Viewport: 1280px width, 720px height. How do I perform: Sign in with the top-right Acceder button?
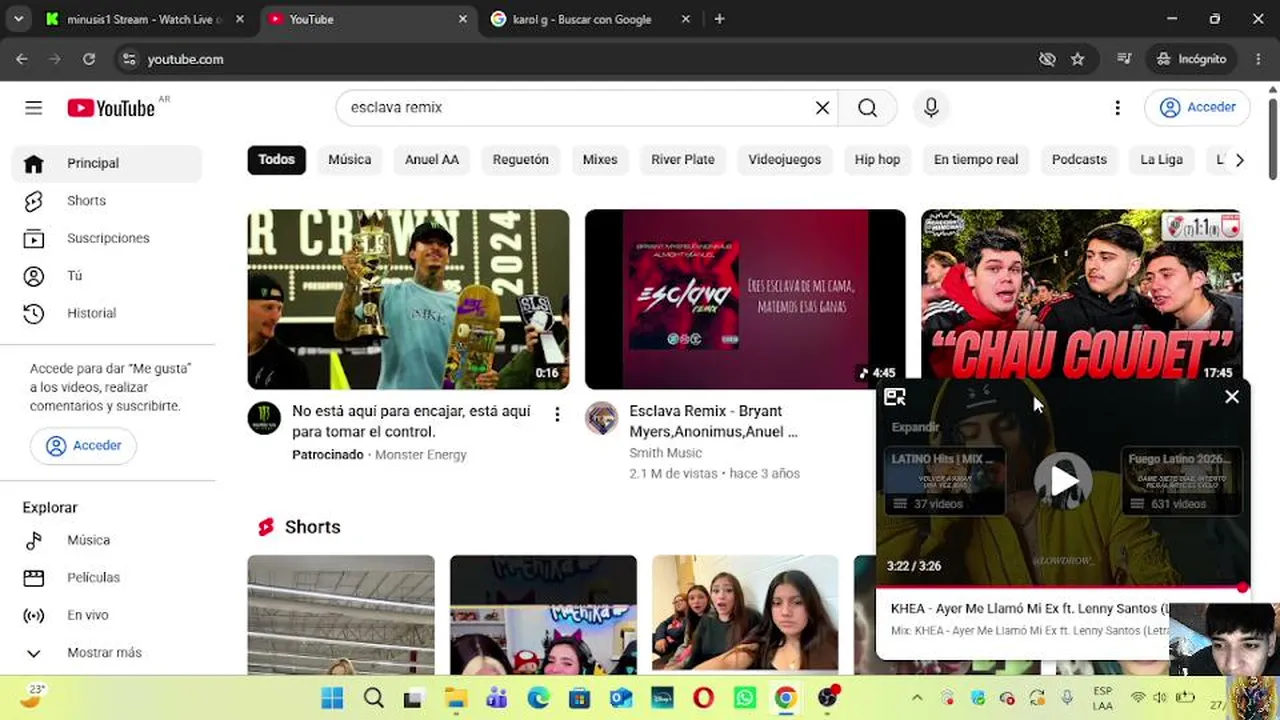tap(1198, 108)
